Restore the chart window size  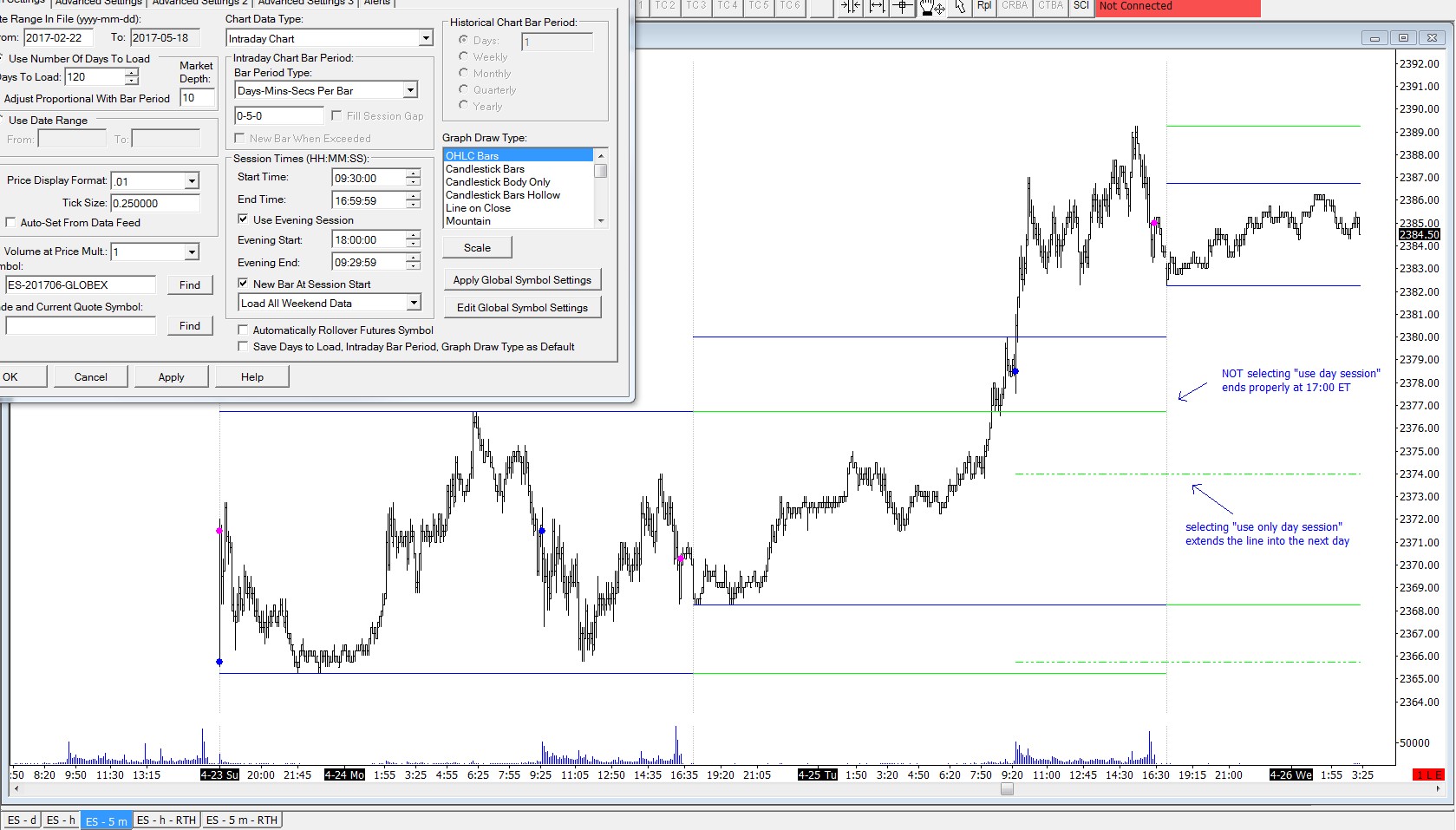[x=1403, y=37]
